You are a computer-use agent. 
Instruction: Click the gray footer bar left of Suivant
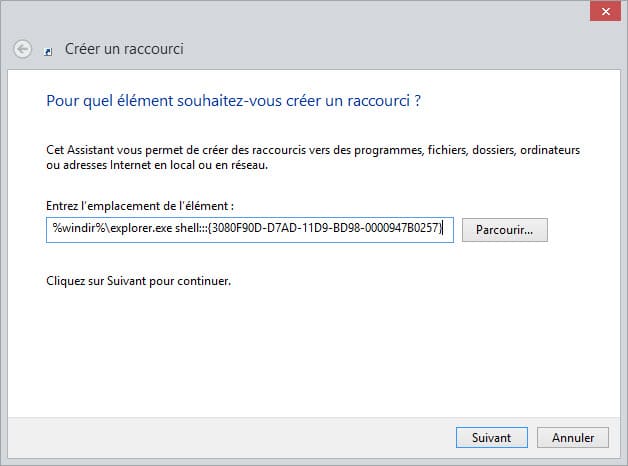(231, 438)
